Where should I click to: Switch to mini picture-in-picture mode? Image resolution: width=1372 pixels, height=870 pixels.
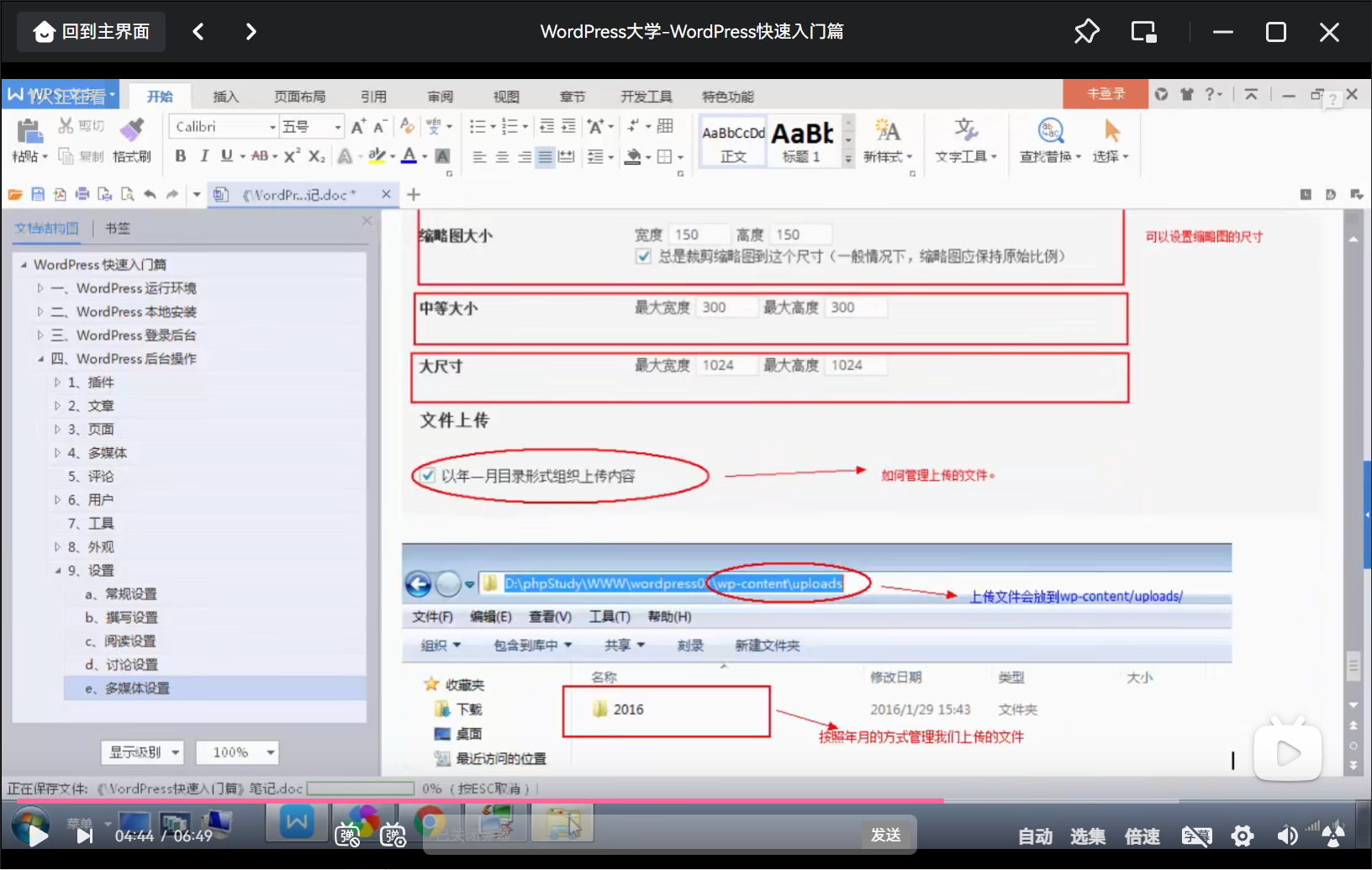pyautogui.click(x=1143, y=32)
